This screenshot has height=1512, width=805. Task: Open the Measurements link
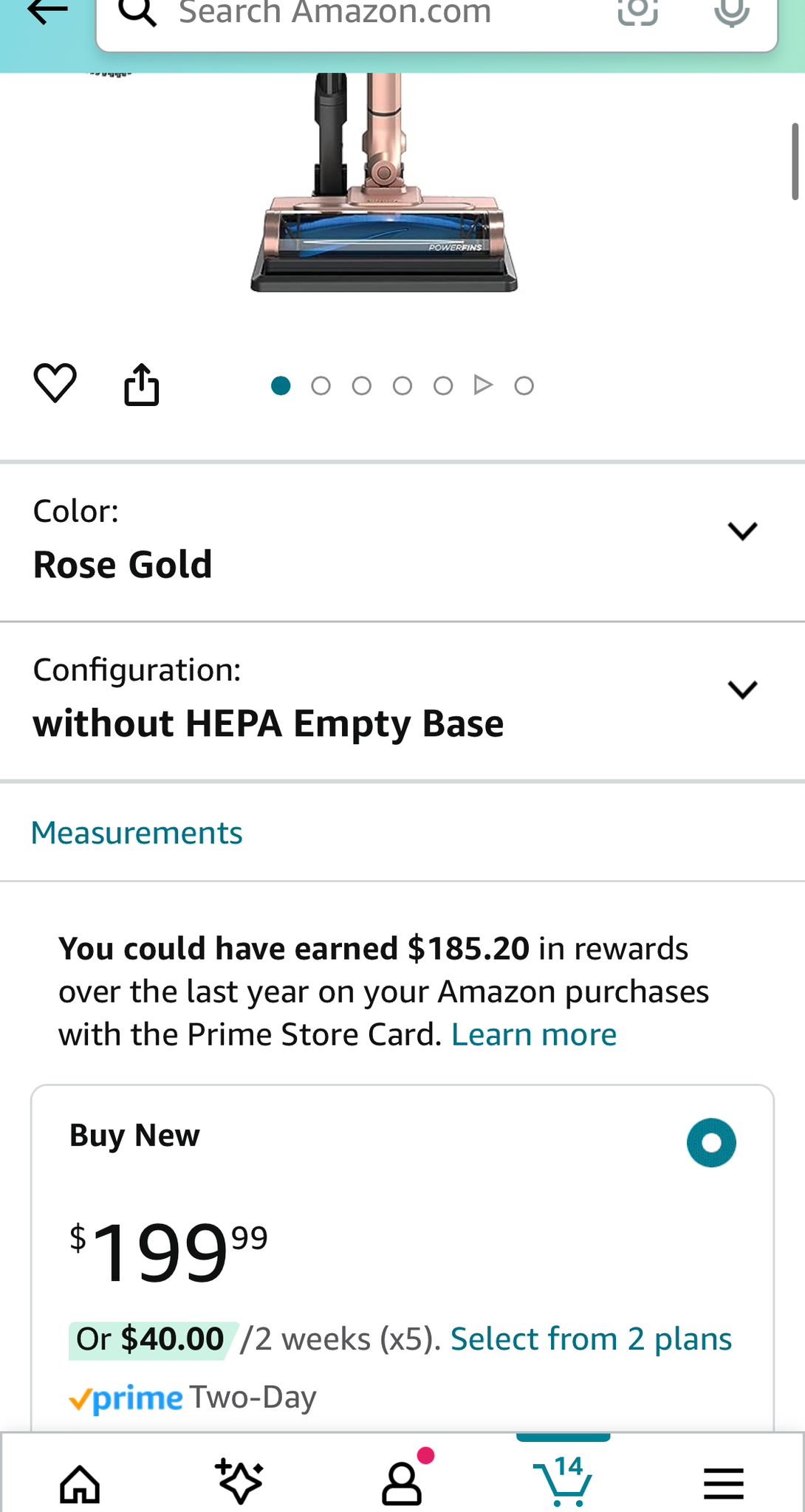[x=137, y=833]
